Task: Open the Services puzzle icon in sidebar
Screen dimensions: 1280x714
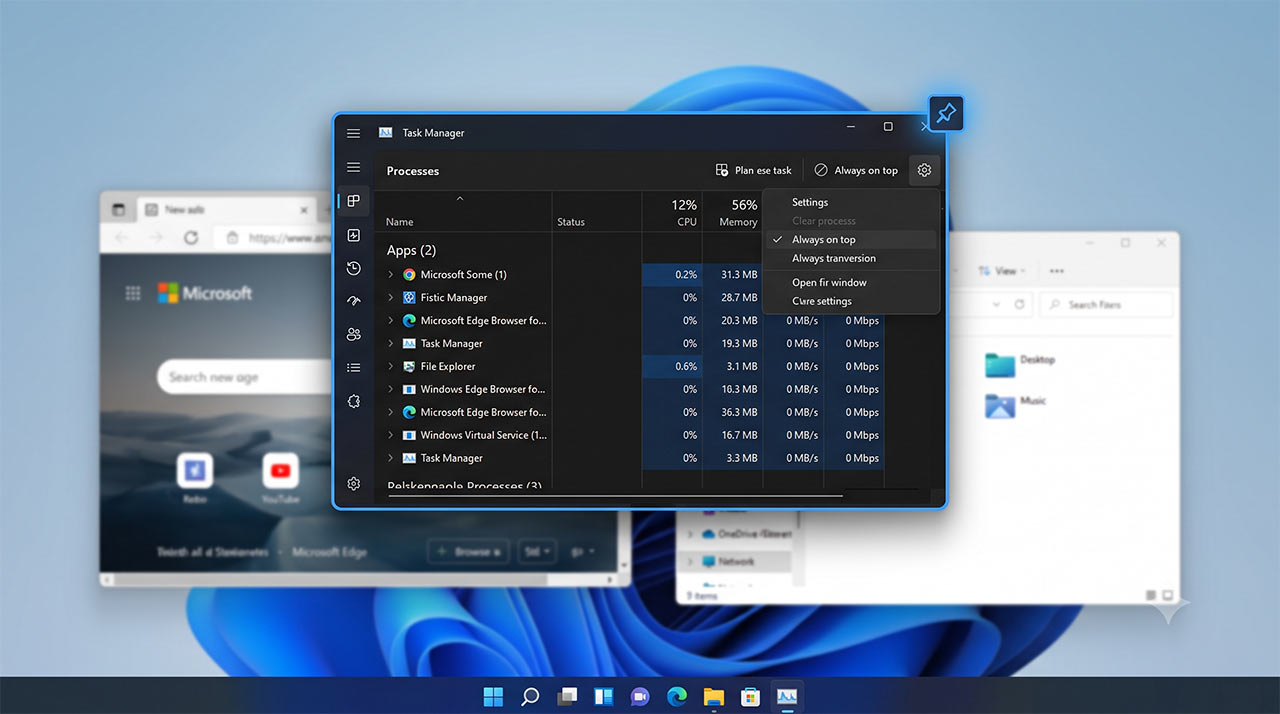Action: pos(353,400)
